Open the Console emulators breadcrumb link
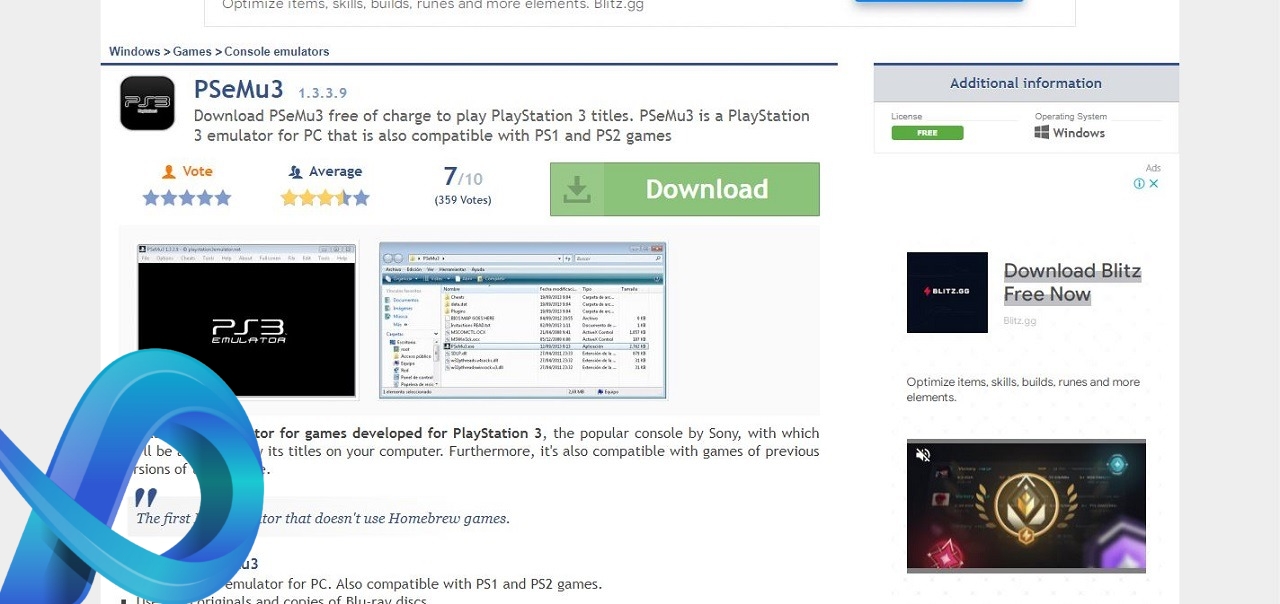Viewport: 1280px width, 604px height. [x=276, y=51]
